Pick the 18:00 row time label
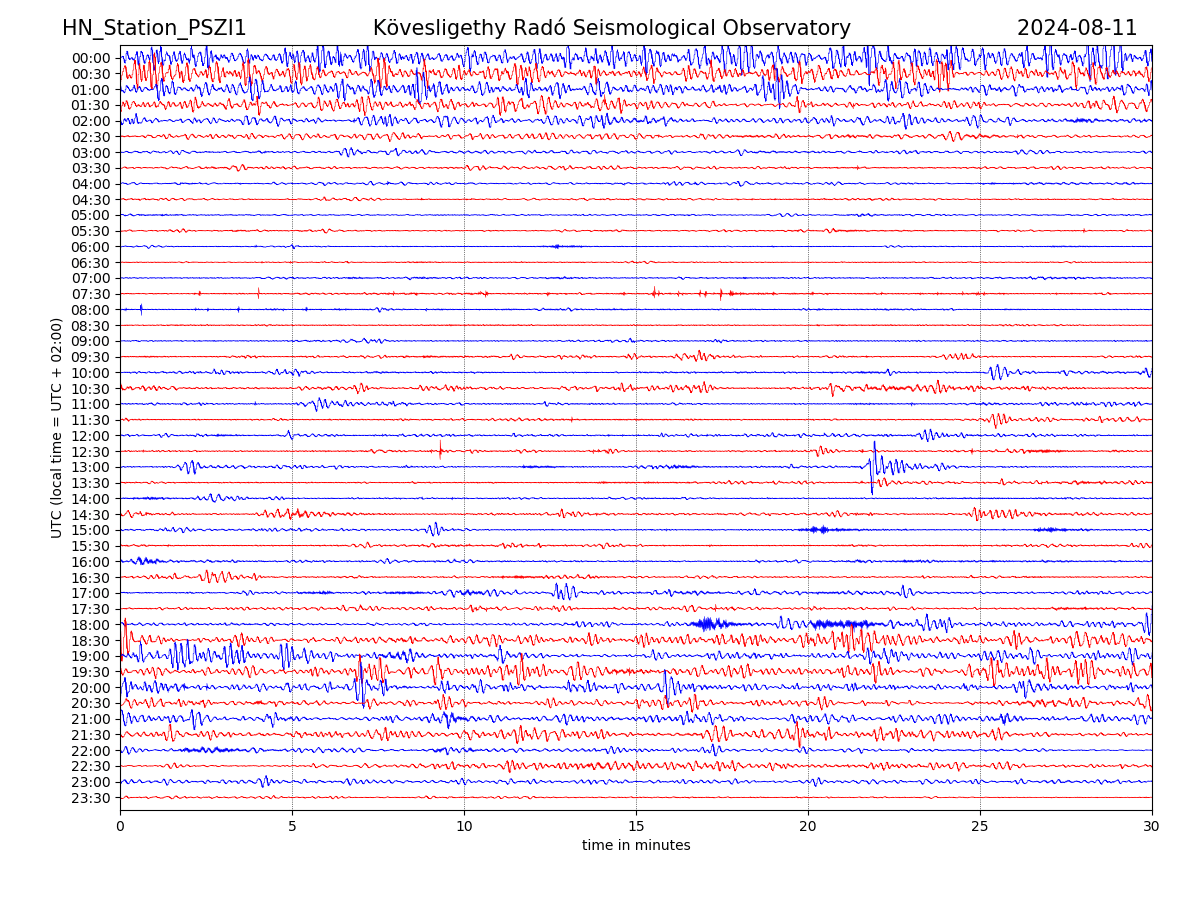This screenshot has height=900, width=1200. point(91,625)
